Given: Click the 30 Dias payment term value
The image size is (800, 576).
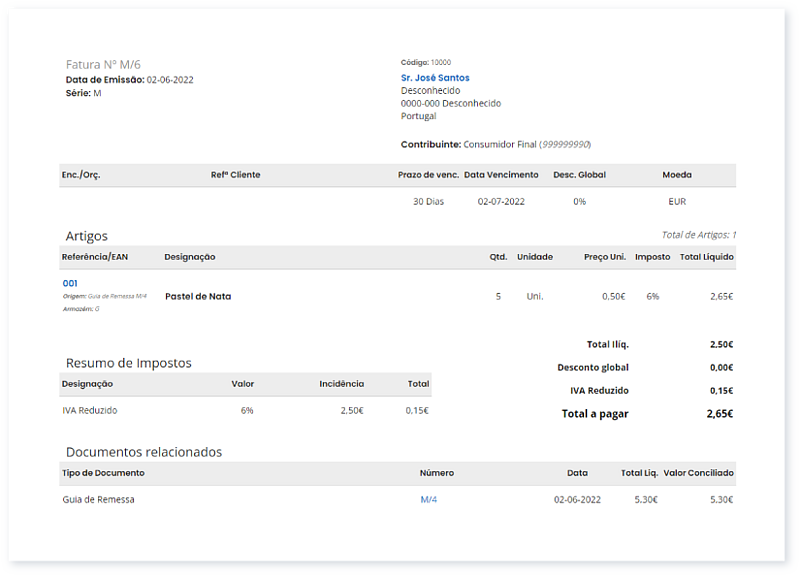Looking at the screenshot, I should click(428, 201).
